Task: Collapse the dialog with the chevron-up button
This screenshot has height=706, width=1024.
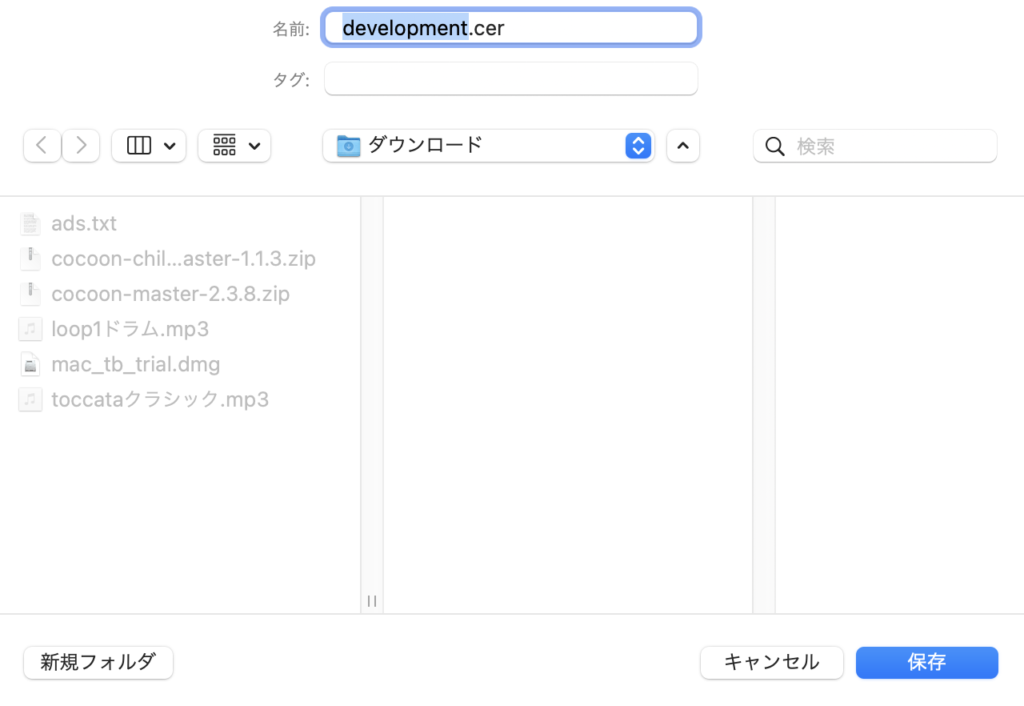Action: click(x=683, y=146)
